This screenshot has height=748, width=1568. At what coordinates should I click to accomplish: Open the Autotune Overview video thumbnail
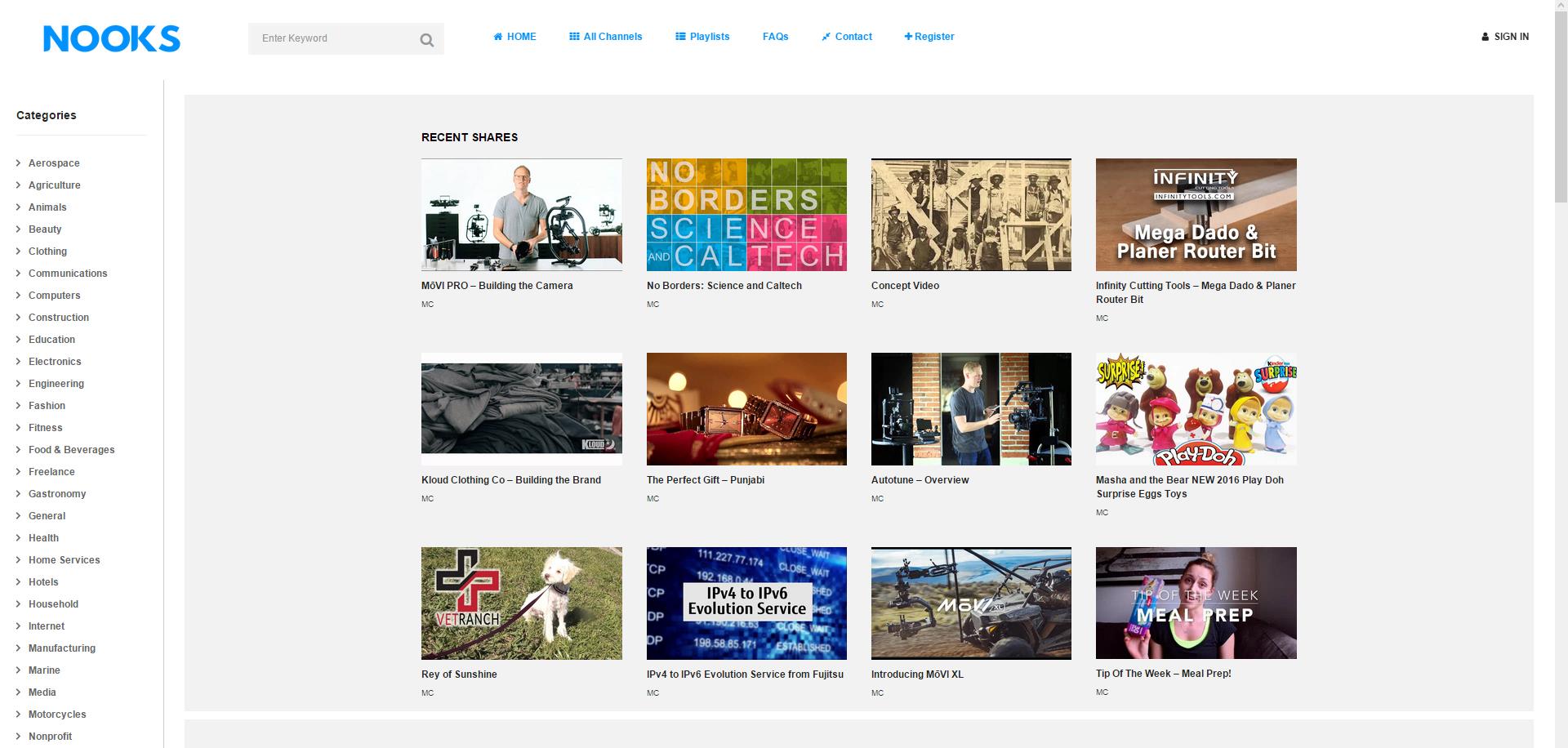point(971,409)
